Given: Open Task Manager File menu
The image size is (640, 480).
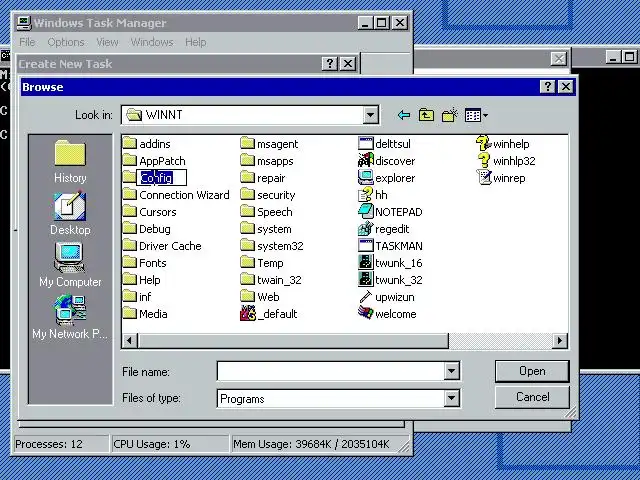Looking at the screenshot, I should tap(27, 42).
